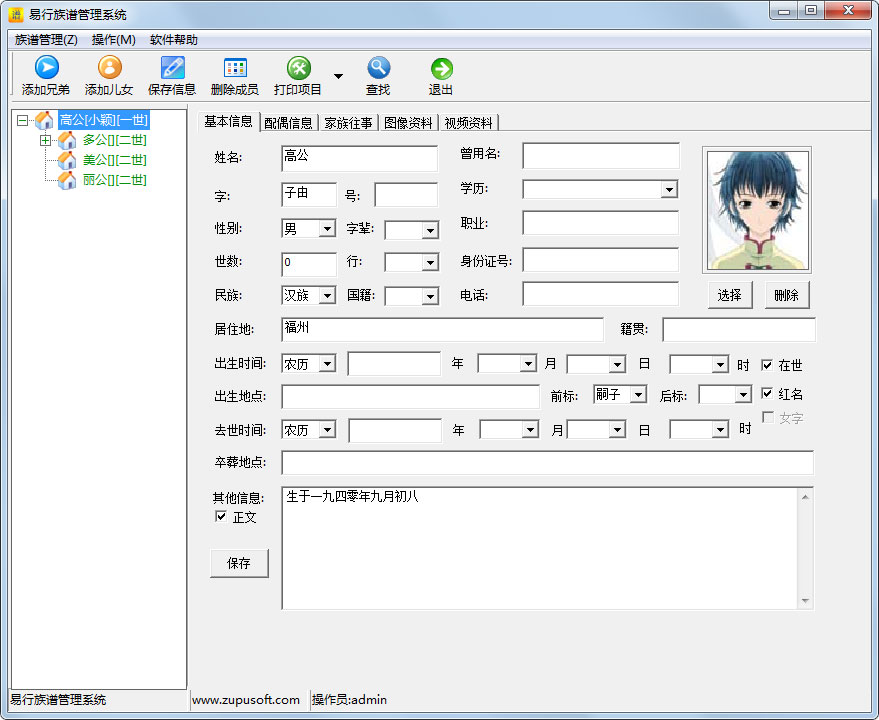Click the portrait photo thumbnail
The height and width of the screenshot is (720, 879).
[757, 210]
